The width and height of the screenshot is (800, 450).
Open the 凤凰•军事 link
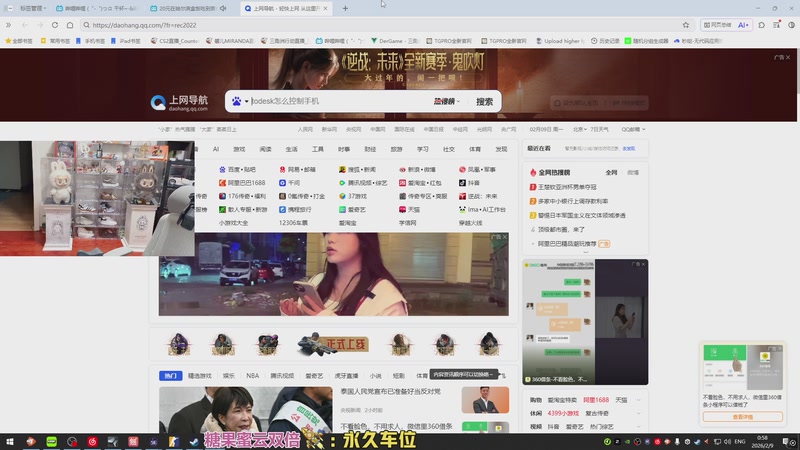click(478, 169)
